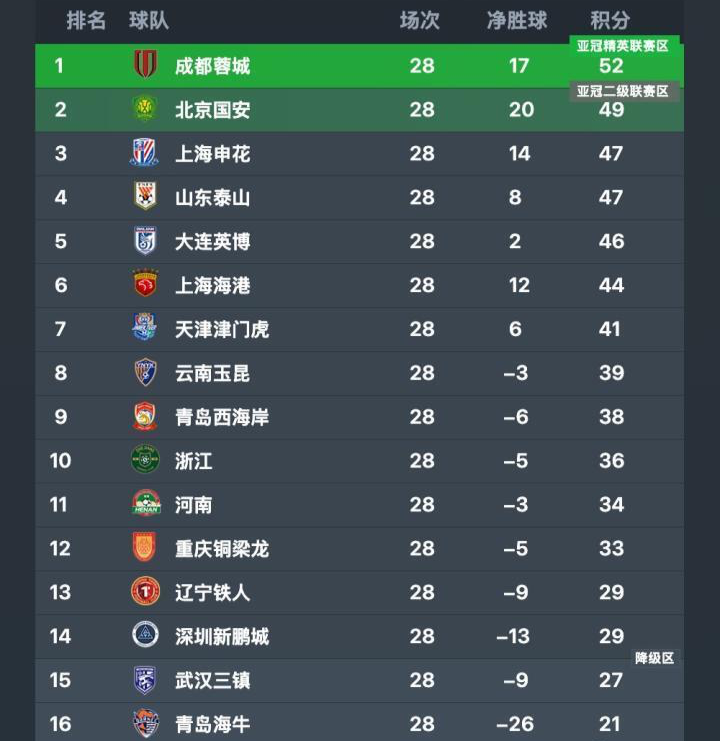This screenshot has width=720, height=741.
Task: Click the 场次 column header
Action: (x=420, y=20)
